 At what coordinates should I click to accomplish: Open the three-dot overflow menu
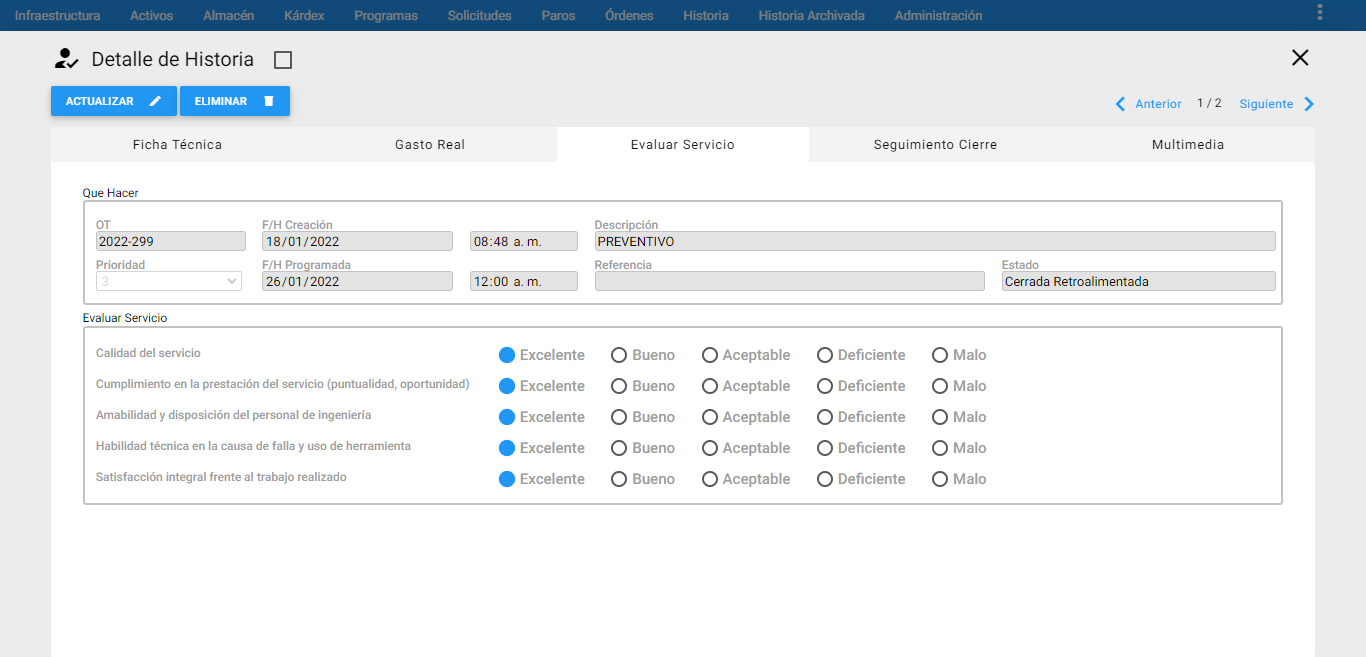[x=1320, y=12]
